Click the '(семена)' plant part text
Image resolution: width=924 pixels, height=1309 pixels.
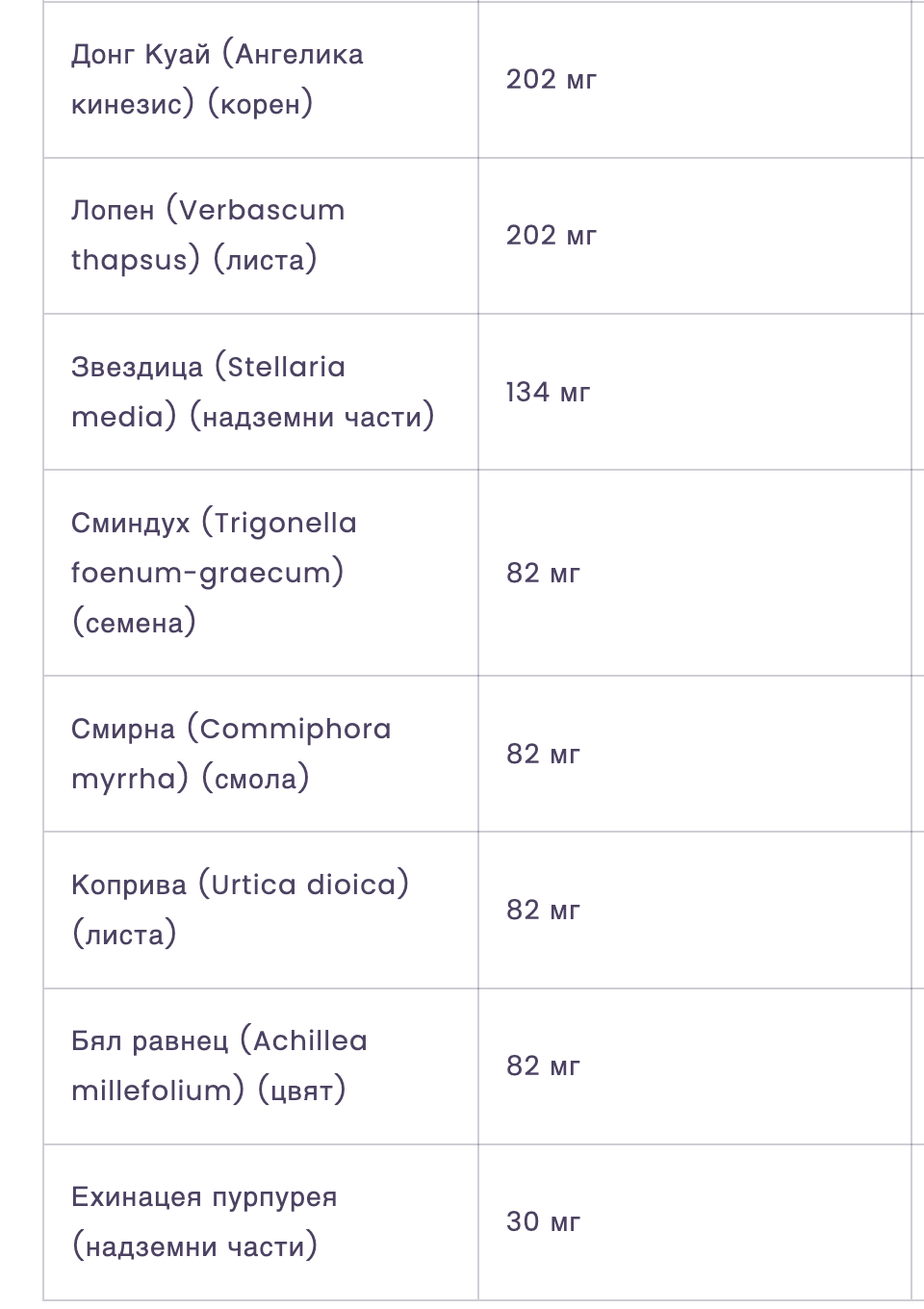pos(135,624)
